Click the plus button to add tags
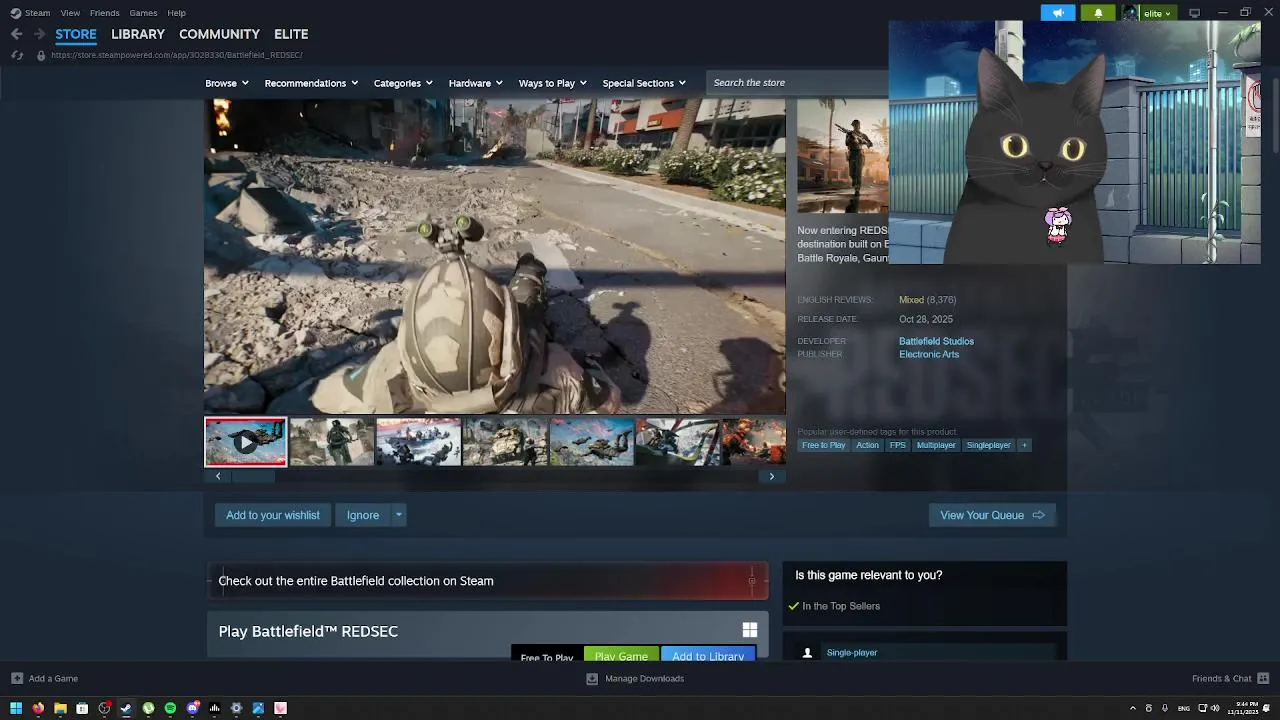The height and width of the screenshot is (720, 1280). (x=1024, y=445)
